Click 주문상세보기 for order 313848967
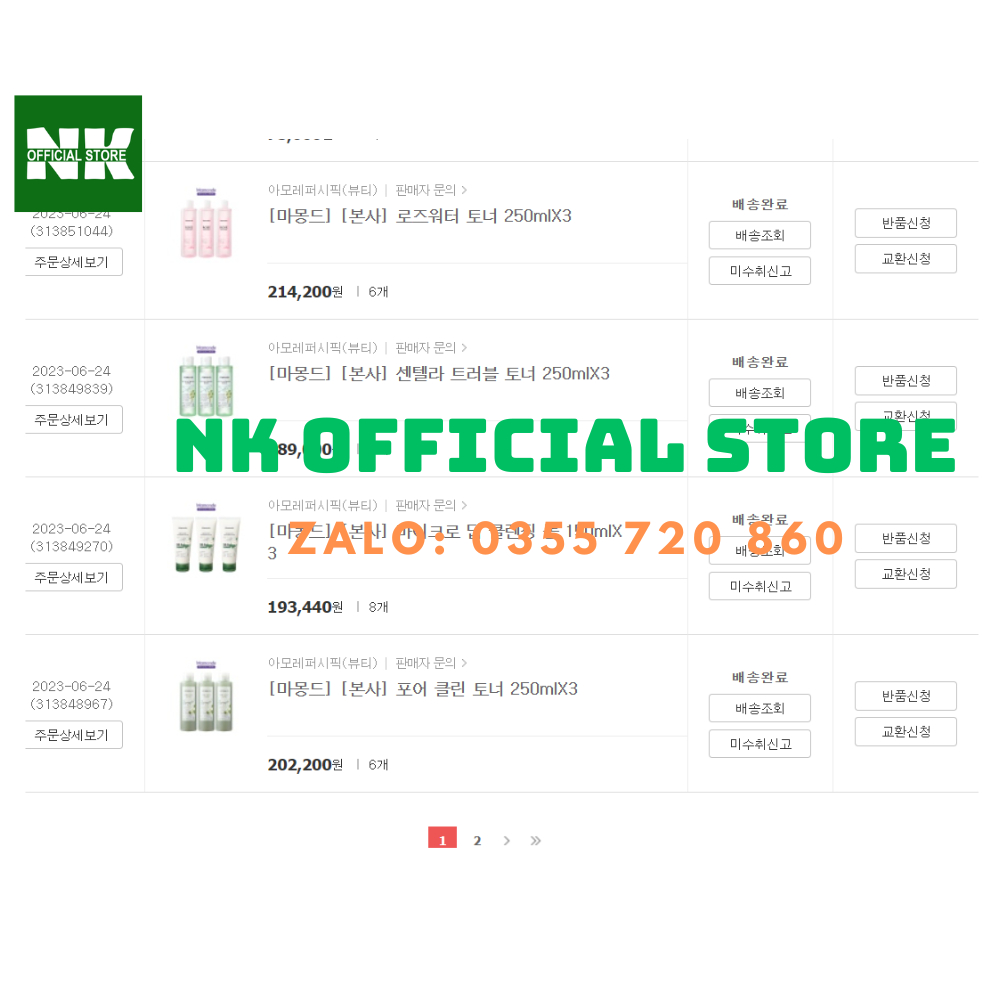Image resolution: width=1000 pixels, height=1000 pixels. tap(73, 735)
